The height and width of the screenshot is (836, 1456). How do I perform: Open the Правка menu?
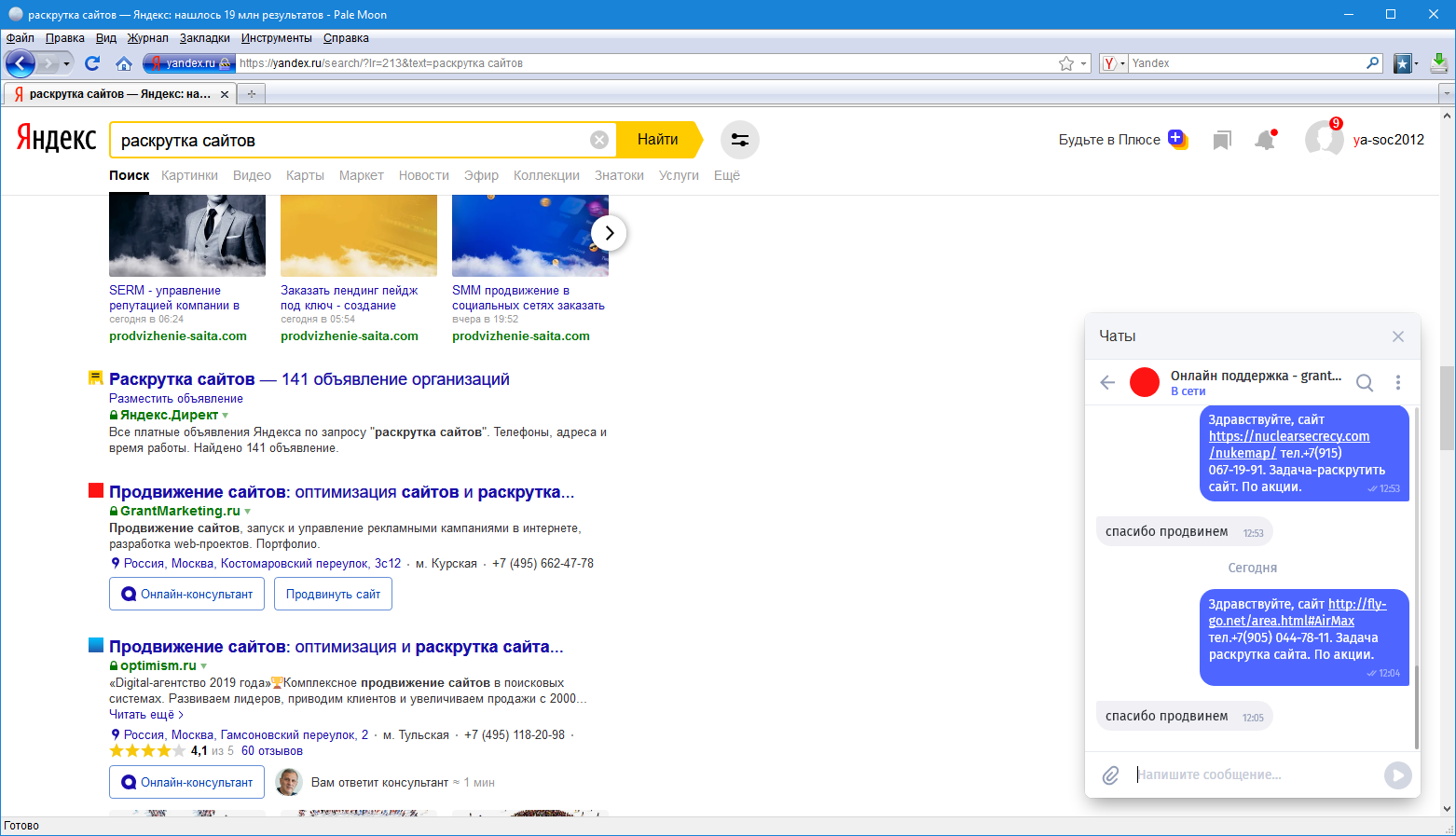(x=65, y=38)
